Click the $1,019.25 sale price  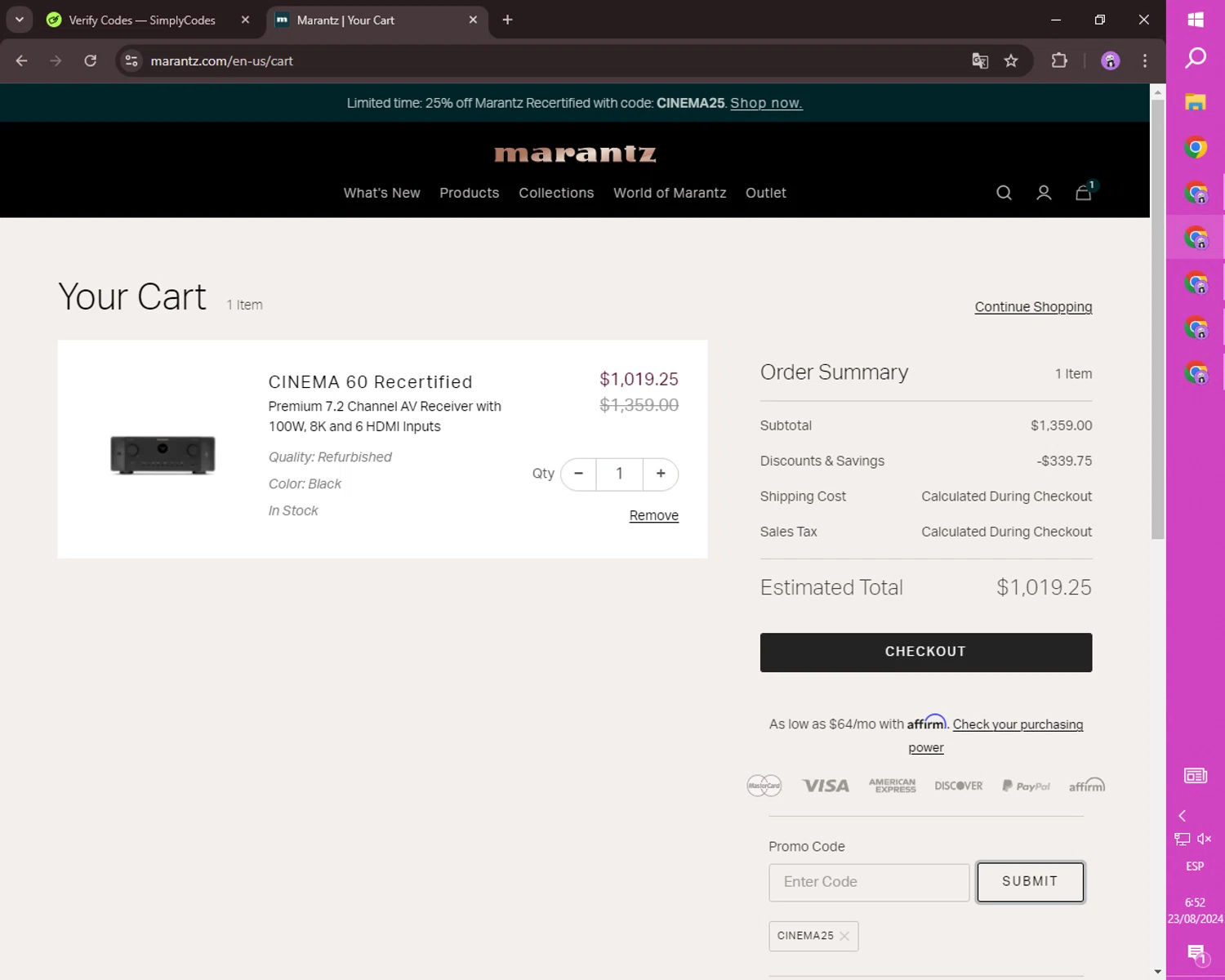point(639,379)
